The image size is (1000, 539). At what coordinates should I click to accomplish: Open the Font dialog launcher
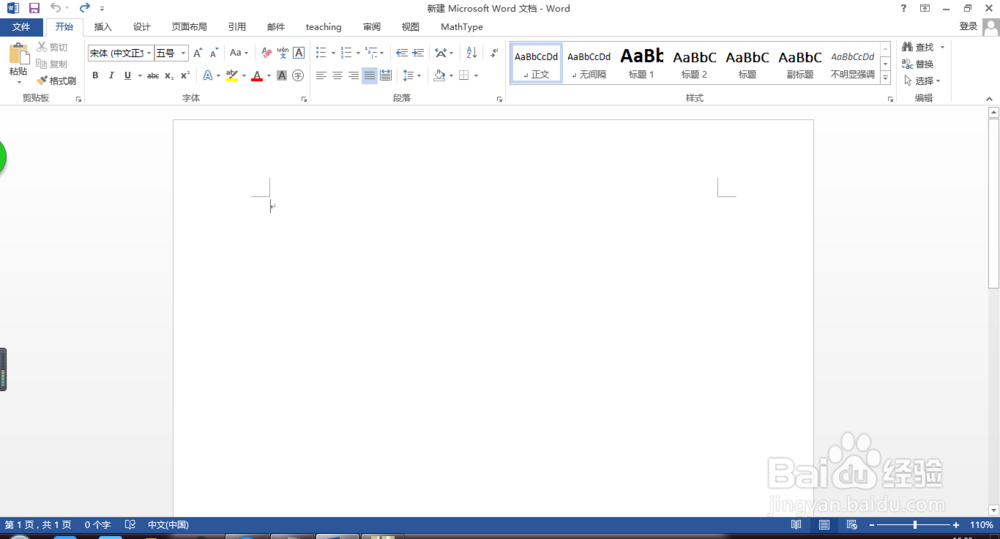coord(304,99)
